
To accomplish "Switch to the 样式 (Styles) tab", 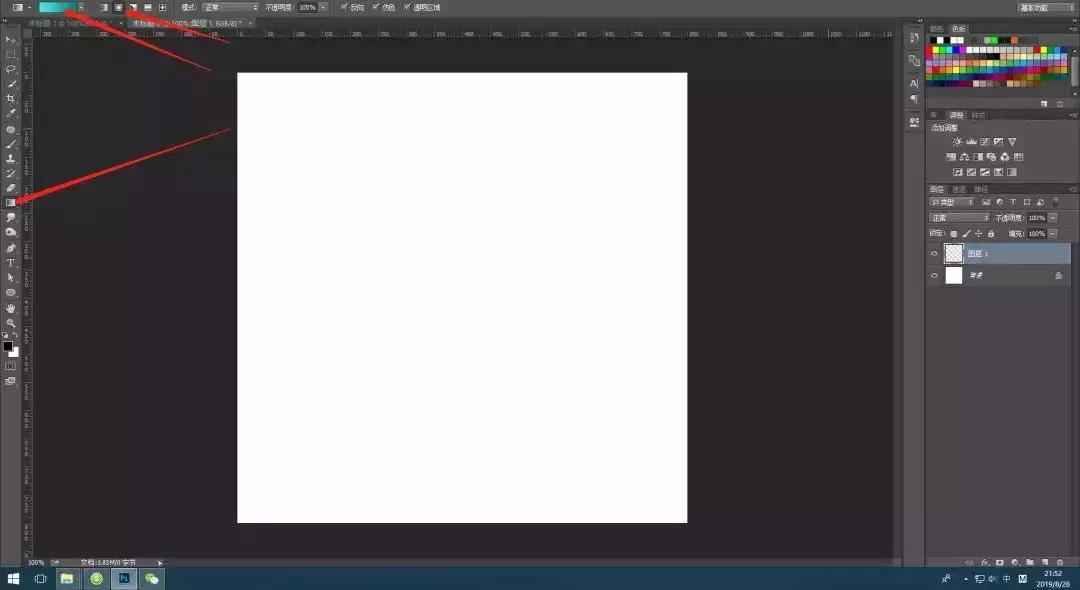I will [x=980, y=115].
